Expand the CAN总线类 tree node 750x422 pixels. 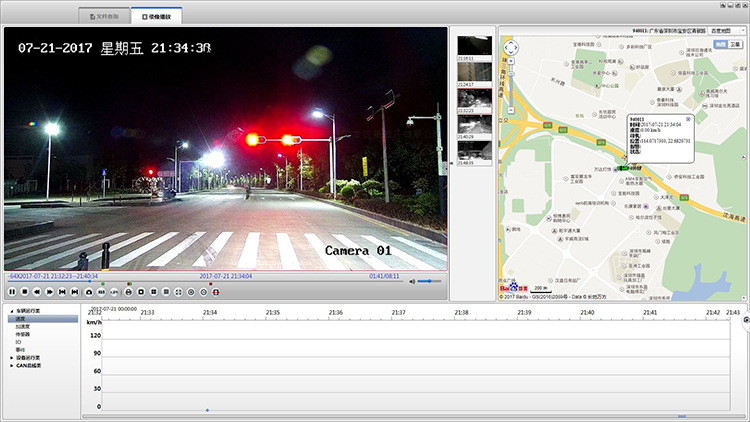coord(12,364)
